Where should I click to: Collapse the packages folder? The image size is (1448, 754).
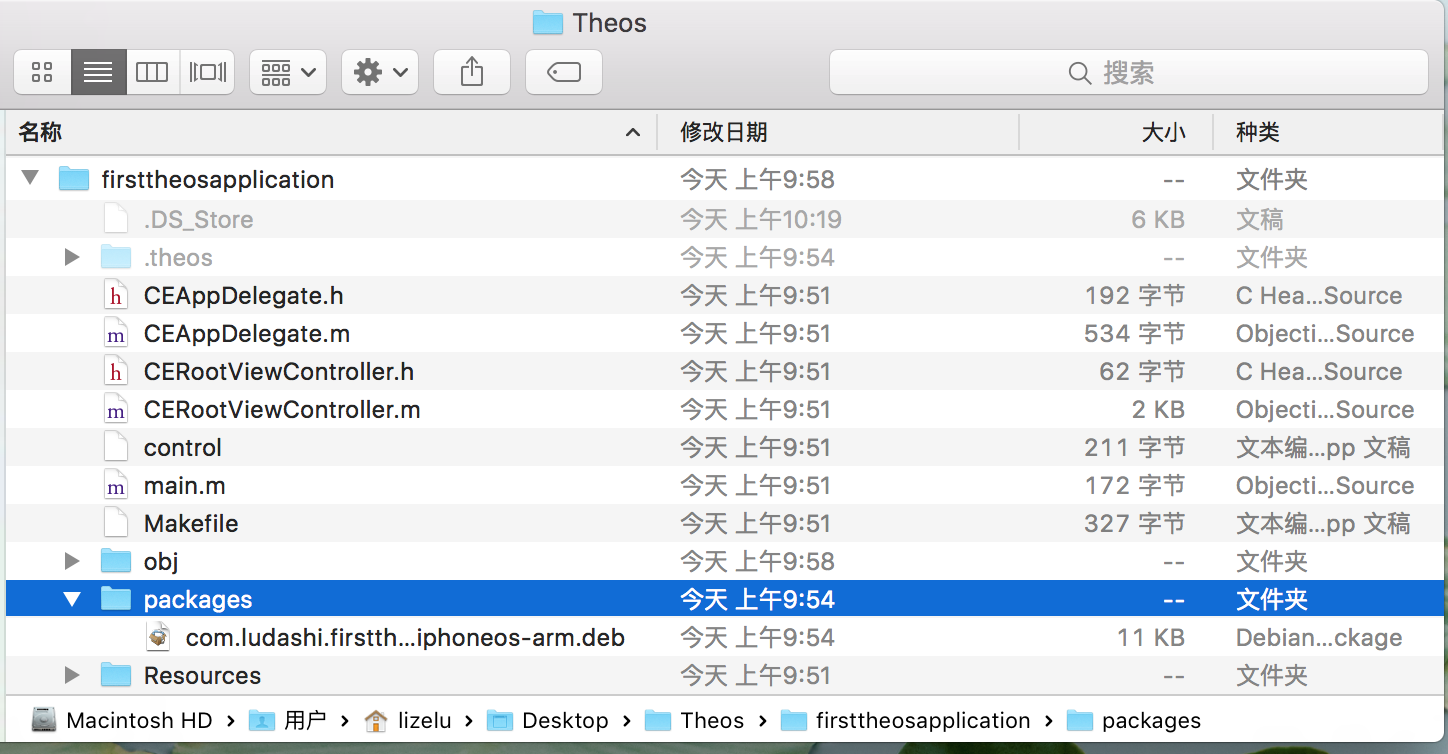[x=72, y=599]
